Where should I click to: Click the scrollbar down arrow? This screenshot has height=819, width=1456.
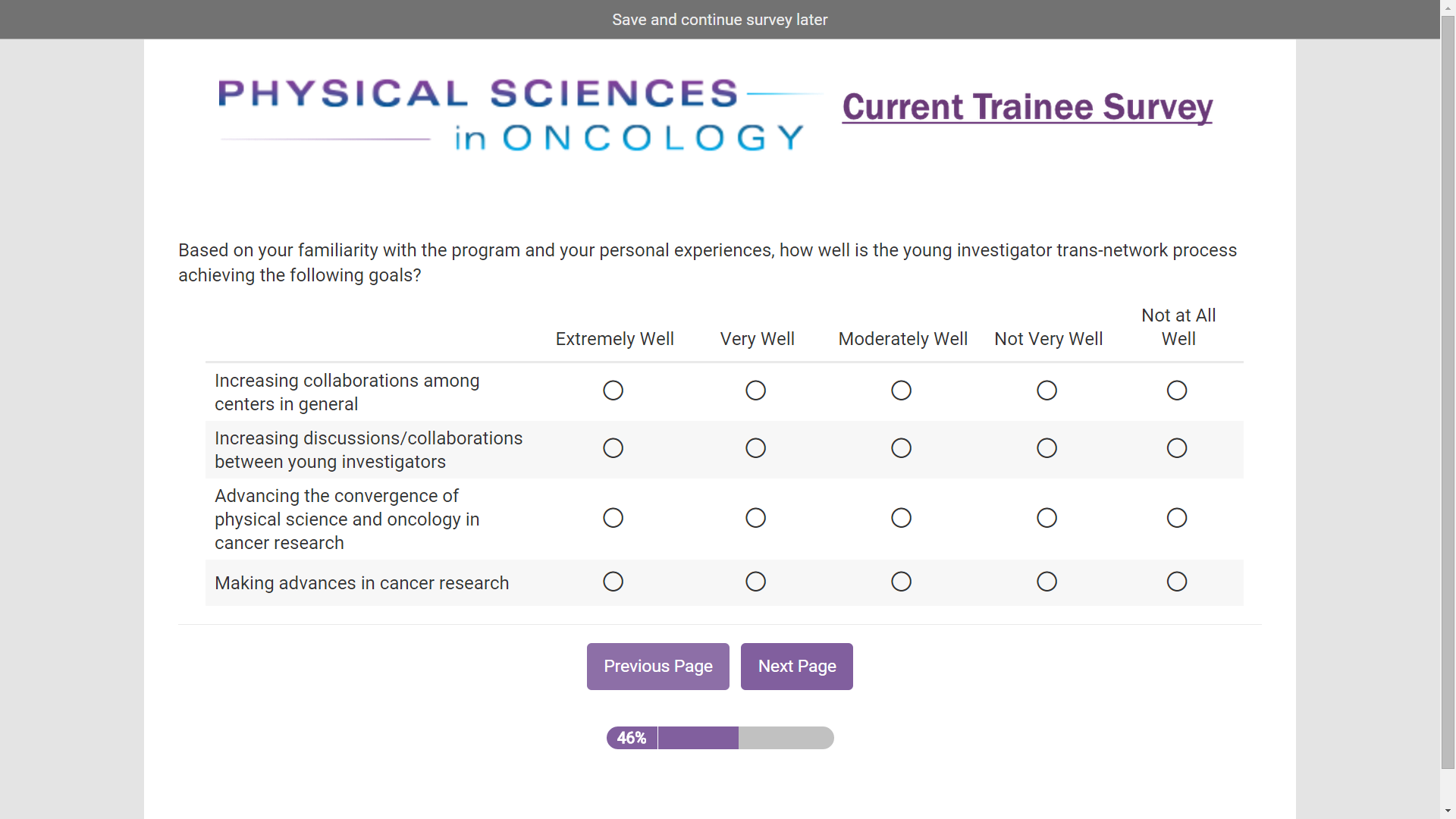1448,811
